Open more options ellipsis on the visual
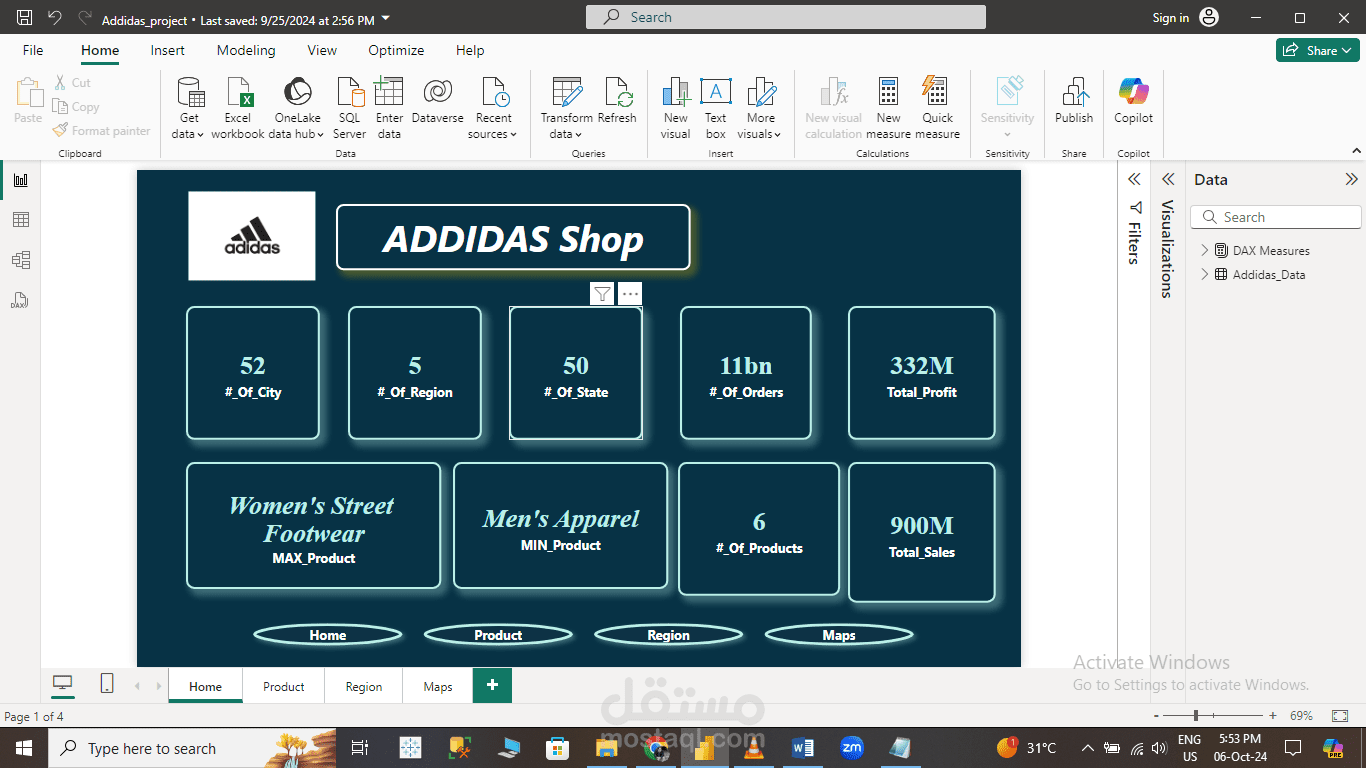Screen dimensions: 1366x768 tap(630, 294)
